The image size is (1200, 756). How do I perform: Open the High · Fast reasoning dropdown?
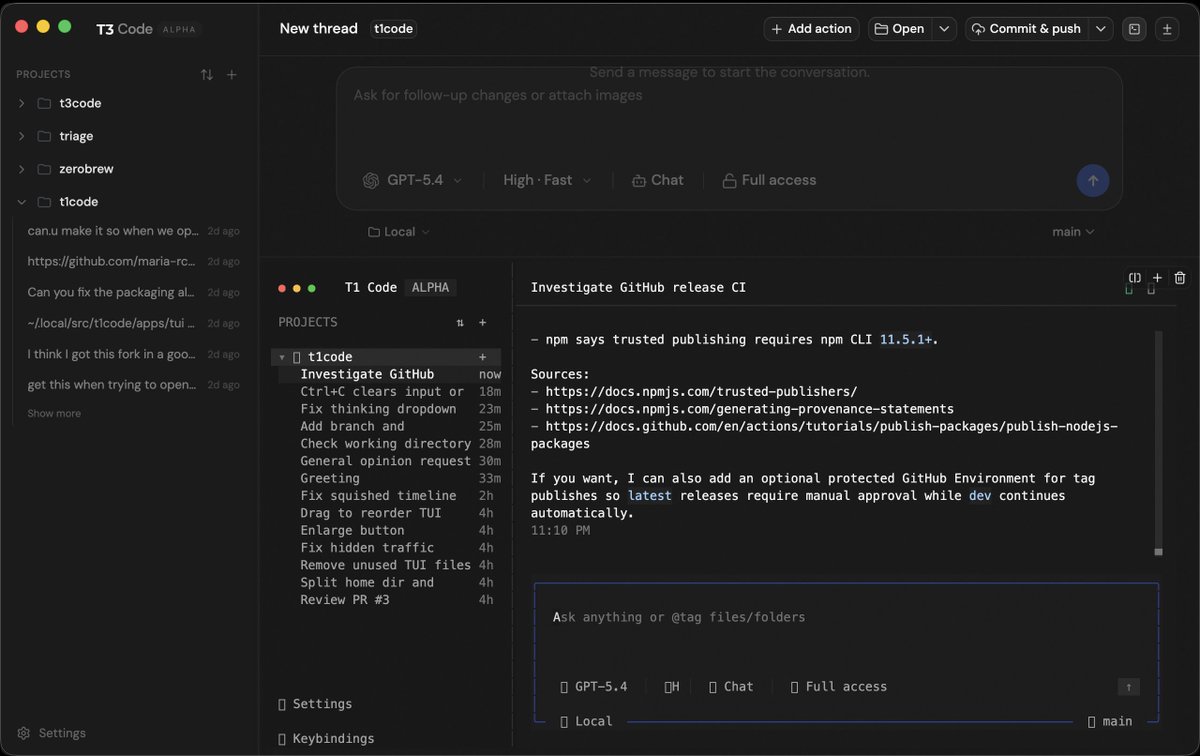point(547,180)
